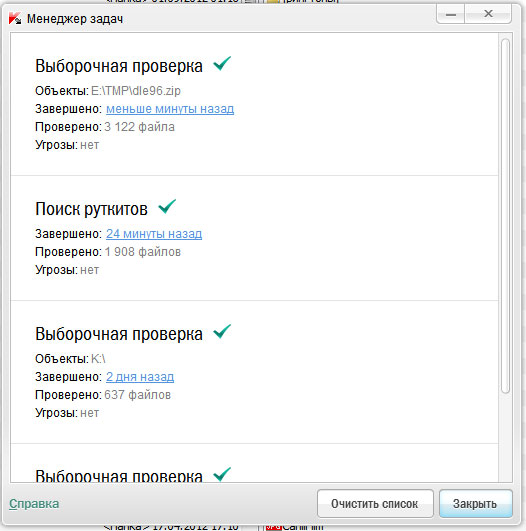526x531 pixels.
Task: Minimize the Менеджер задач window
Action: click(x=450, y=14)
